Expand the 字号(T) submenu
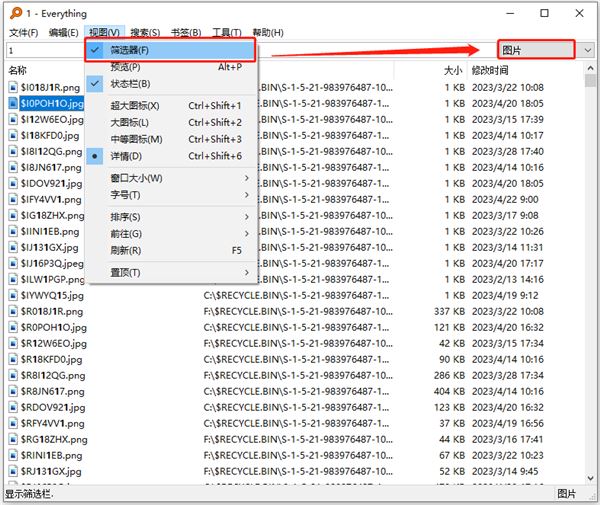The width and height of the screenshot is (600, 505). (170, 195)
